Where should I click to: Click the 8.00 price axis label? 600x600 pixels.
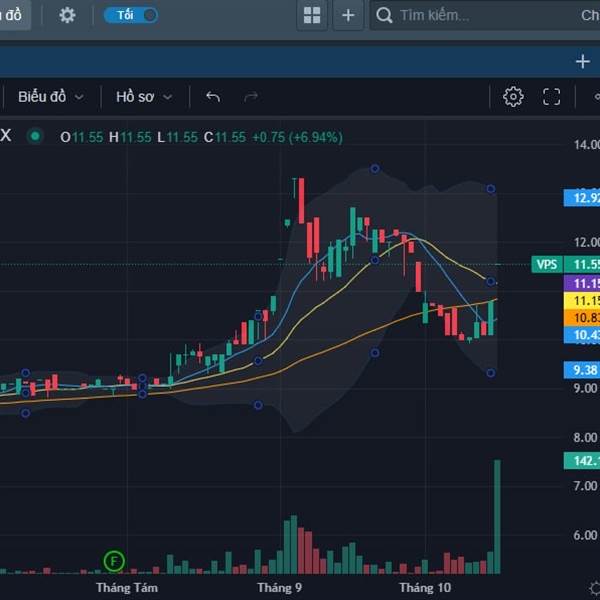point(585,437)
